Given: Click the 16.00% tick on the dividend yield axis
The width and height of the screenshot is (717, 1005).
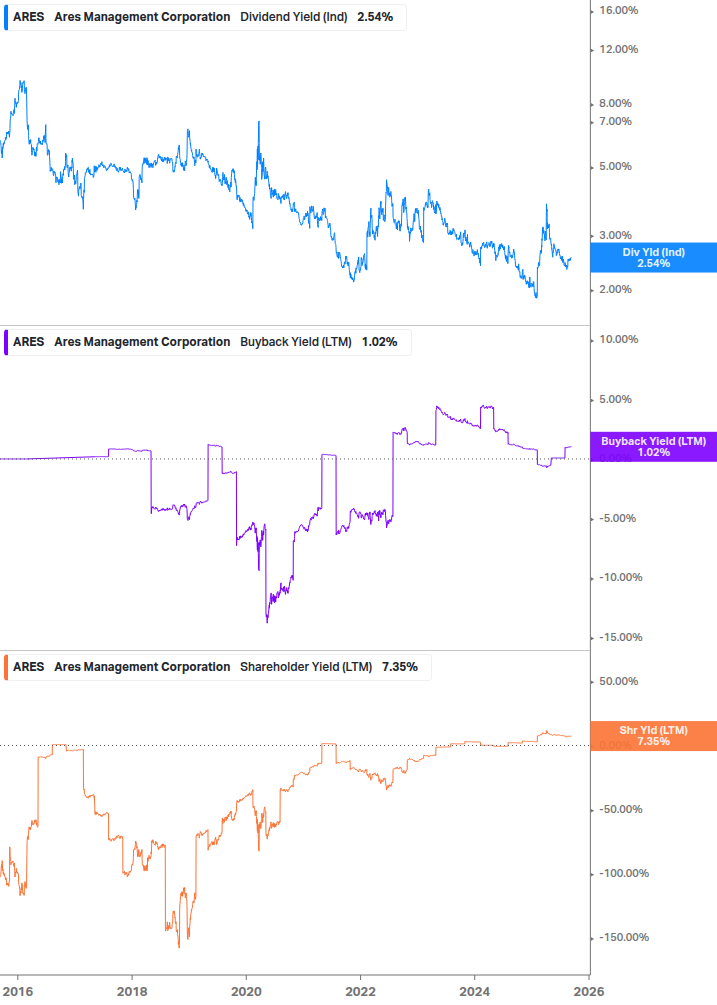Looking at the screenshot, I should 618,10.
